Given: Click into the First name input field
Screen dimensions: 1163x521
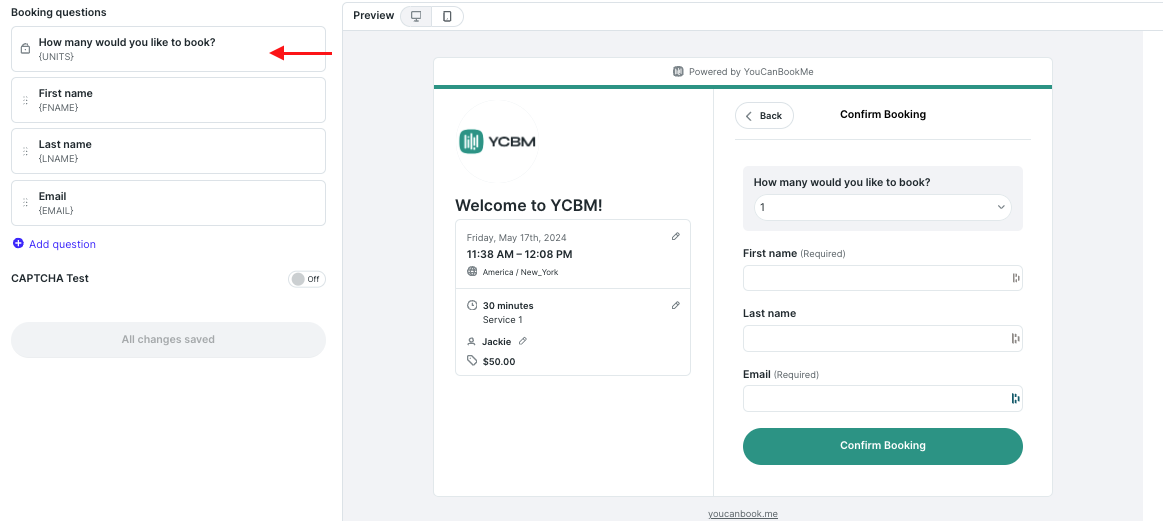Looking at the screenshot, I should click(883, 278).
